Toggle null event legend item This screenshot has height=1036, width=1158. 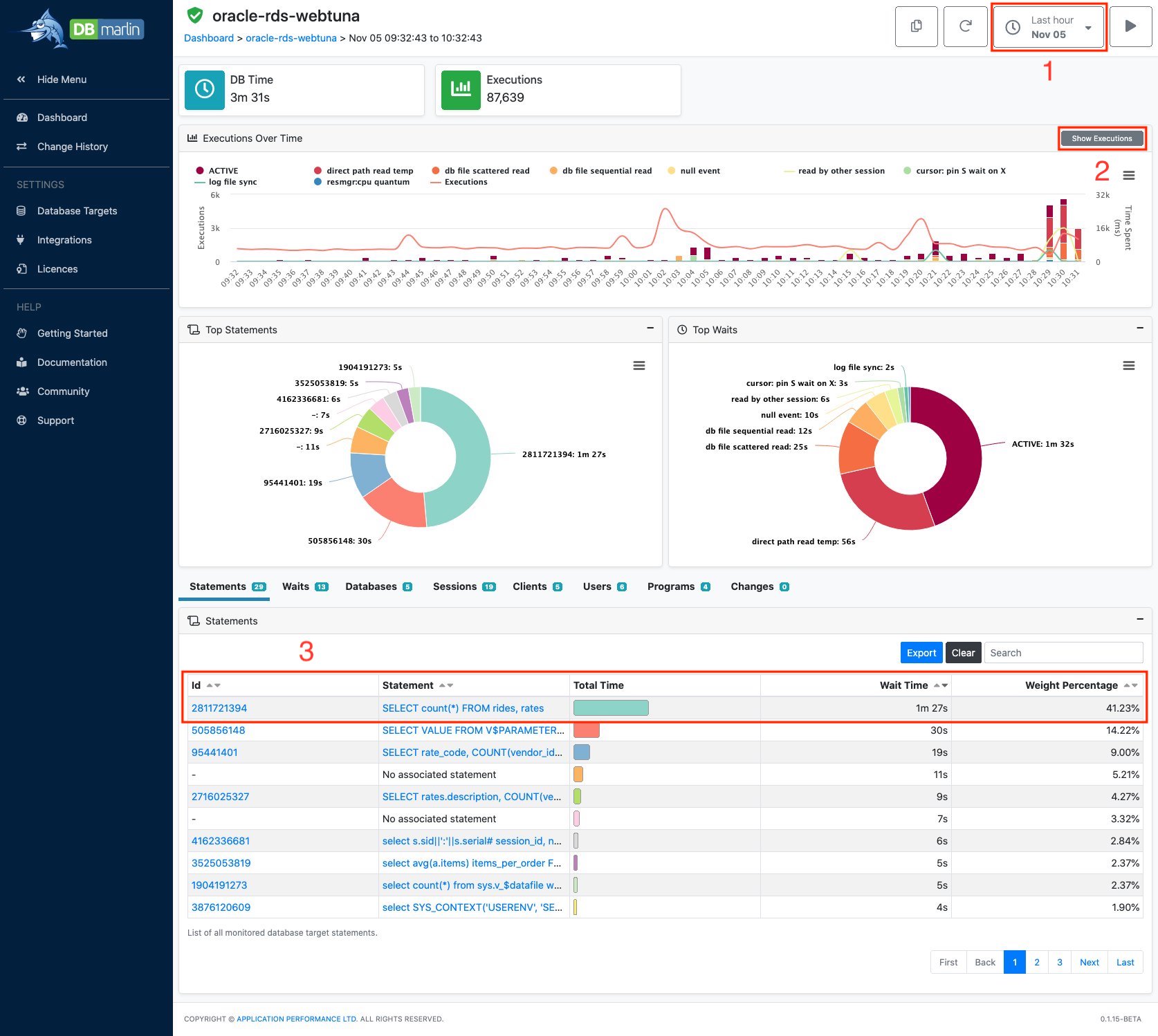coord(694,171)
